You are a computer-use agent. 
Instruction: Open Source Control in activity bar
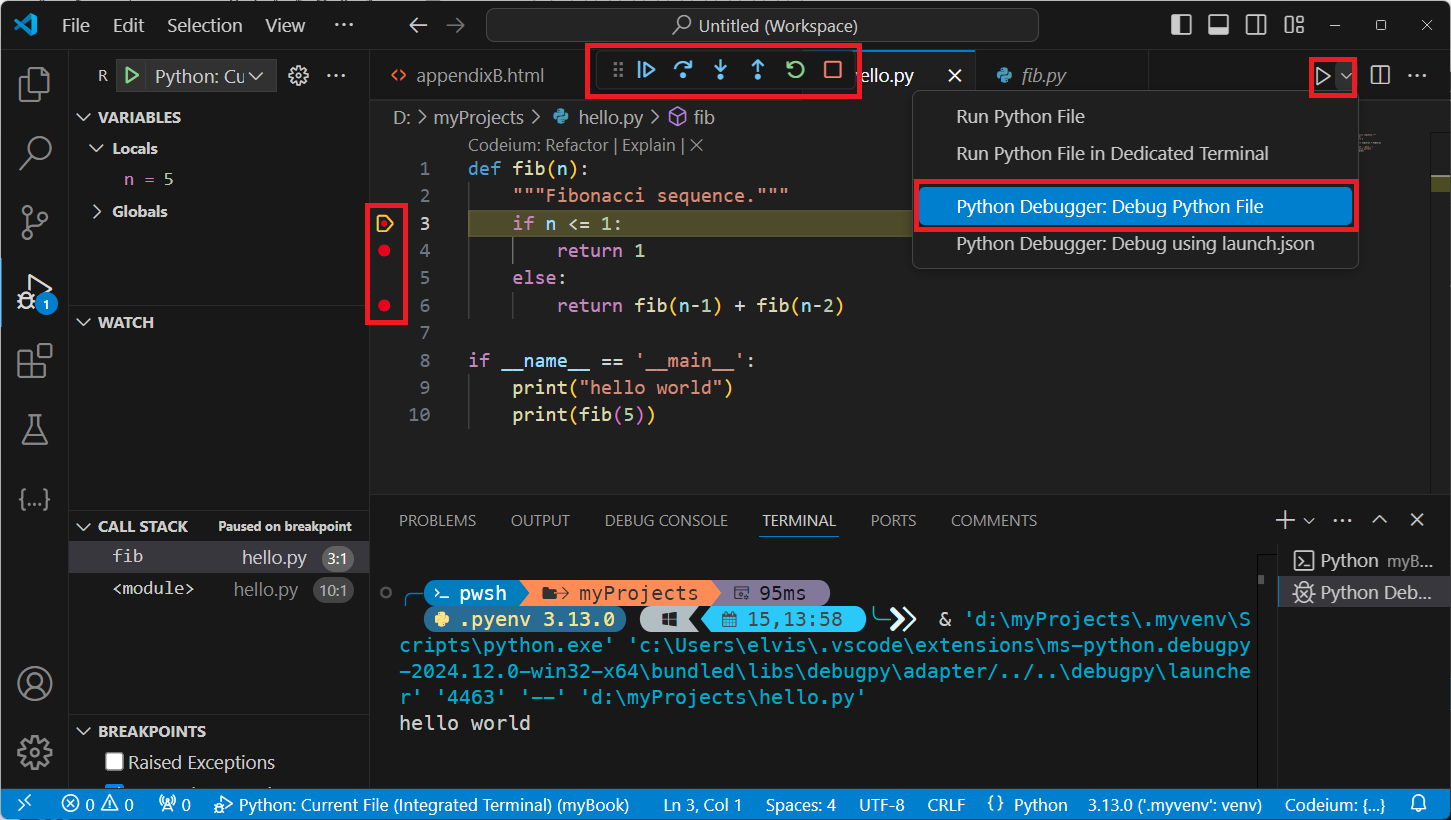[35, 221]
